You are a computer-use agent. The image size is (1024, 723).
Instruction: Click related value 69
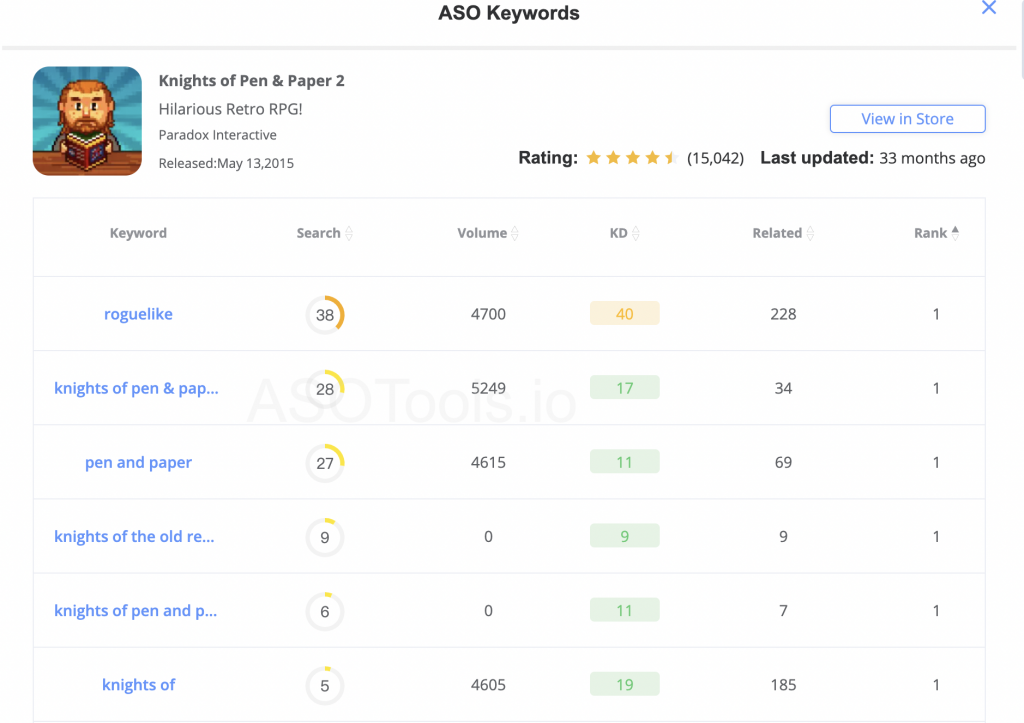(783, 462)
